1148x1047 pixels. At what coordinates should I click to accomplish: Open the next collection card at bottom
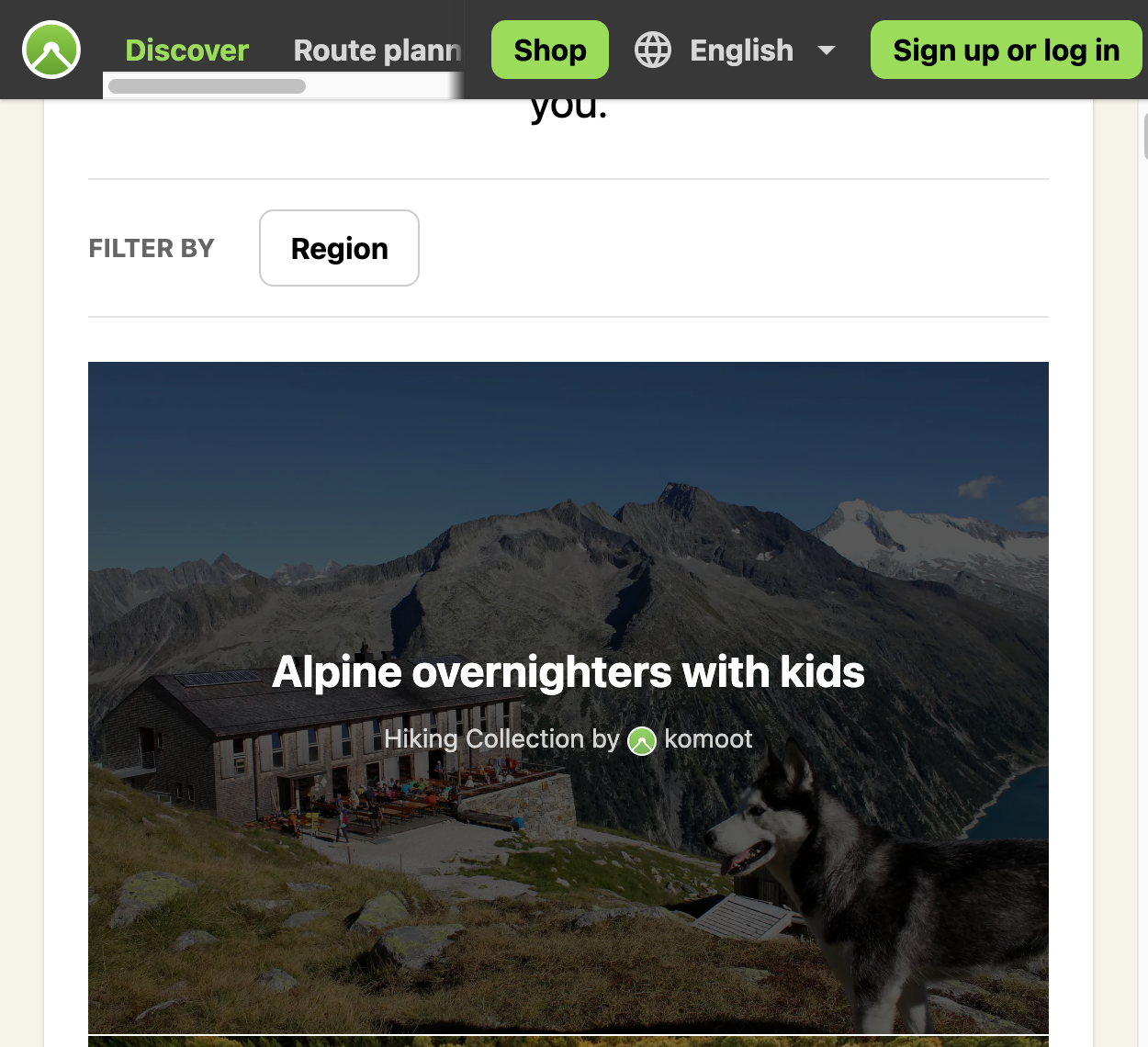pyautogui.click(x=568, y=1042)
